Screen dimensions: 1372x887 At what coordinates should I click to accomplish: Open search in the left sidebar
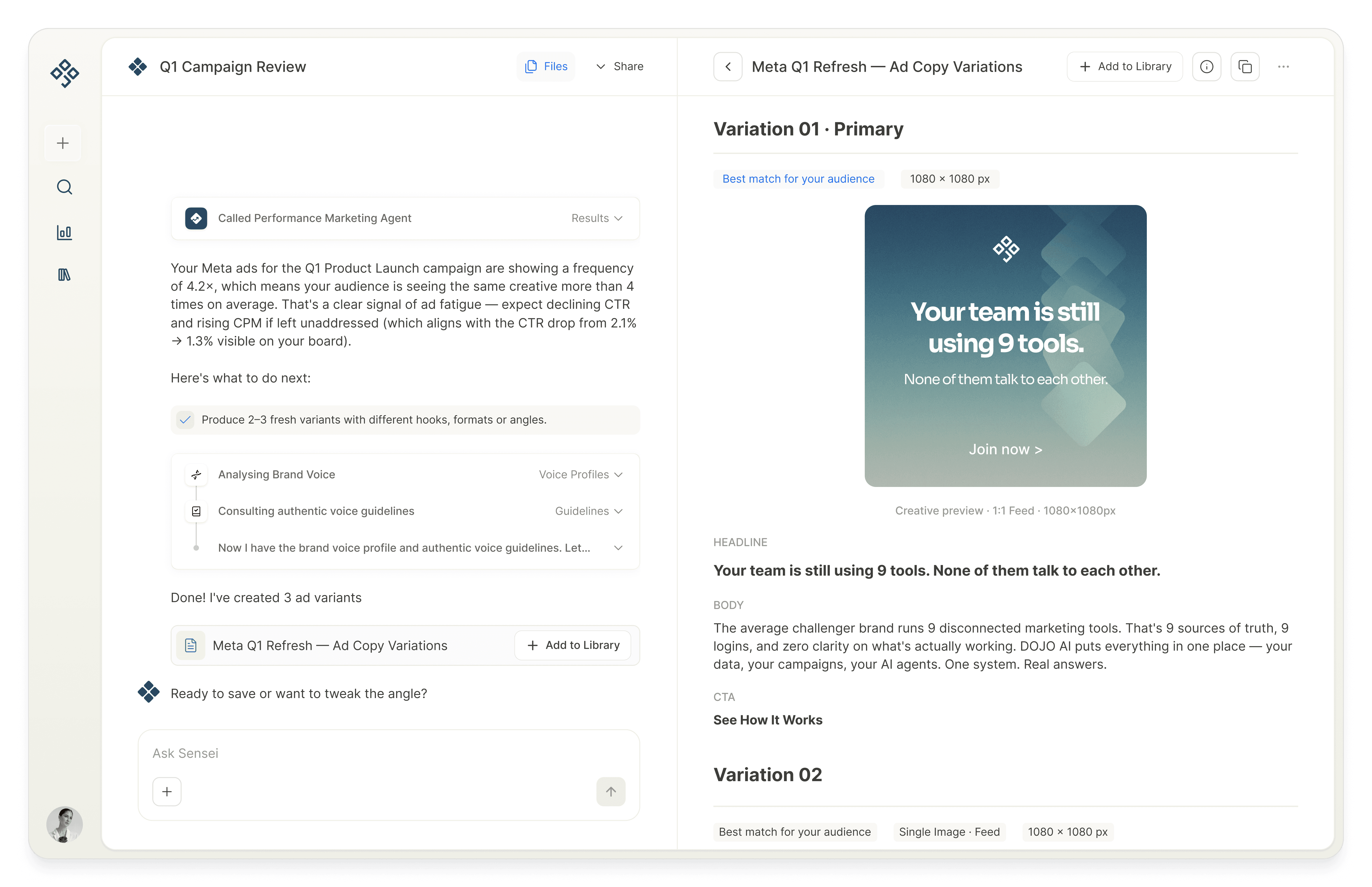click(x=64, y=187)
